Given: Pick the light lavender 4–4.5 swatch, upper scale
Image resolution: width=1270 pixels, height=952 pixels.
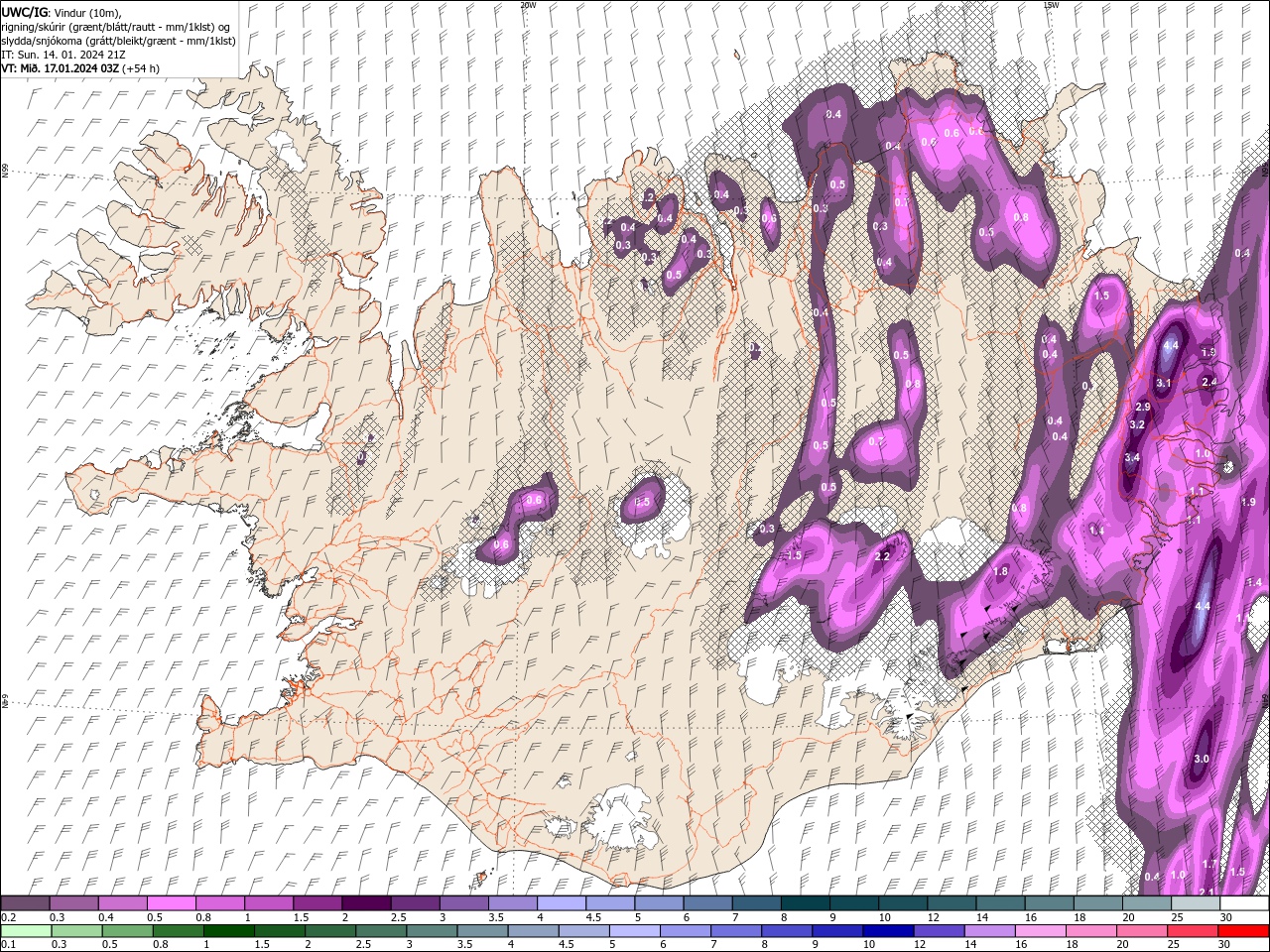Looking at the screenshot, I should pyautogui.click(x=562, y=903).
